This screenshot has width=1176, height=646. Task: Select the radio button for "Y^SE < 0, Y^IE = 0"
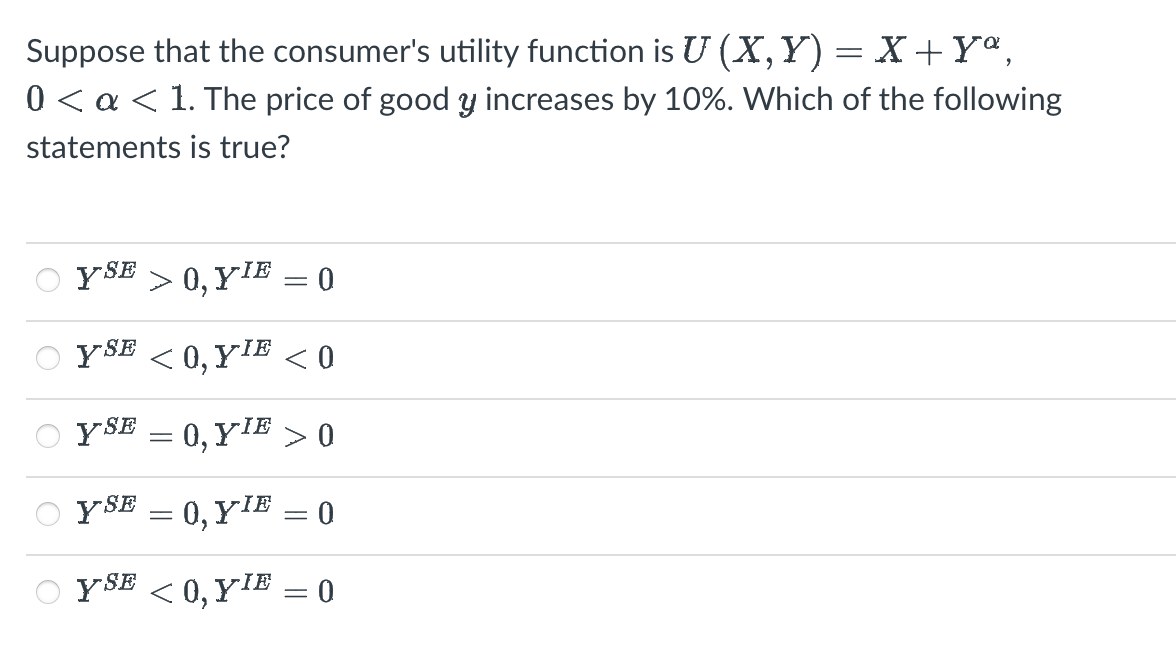(x=46, y=591)
